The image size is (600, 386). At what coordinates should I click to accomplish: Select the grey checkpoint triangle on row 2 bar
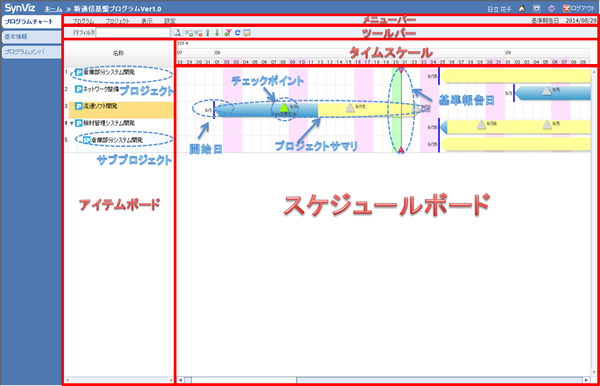tap(547, 90)
